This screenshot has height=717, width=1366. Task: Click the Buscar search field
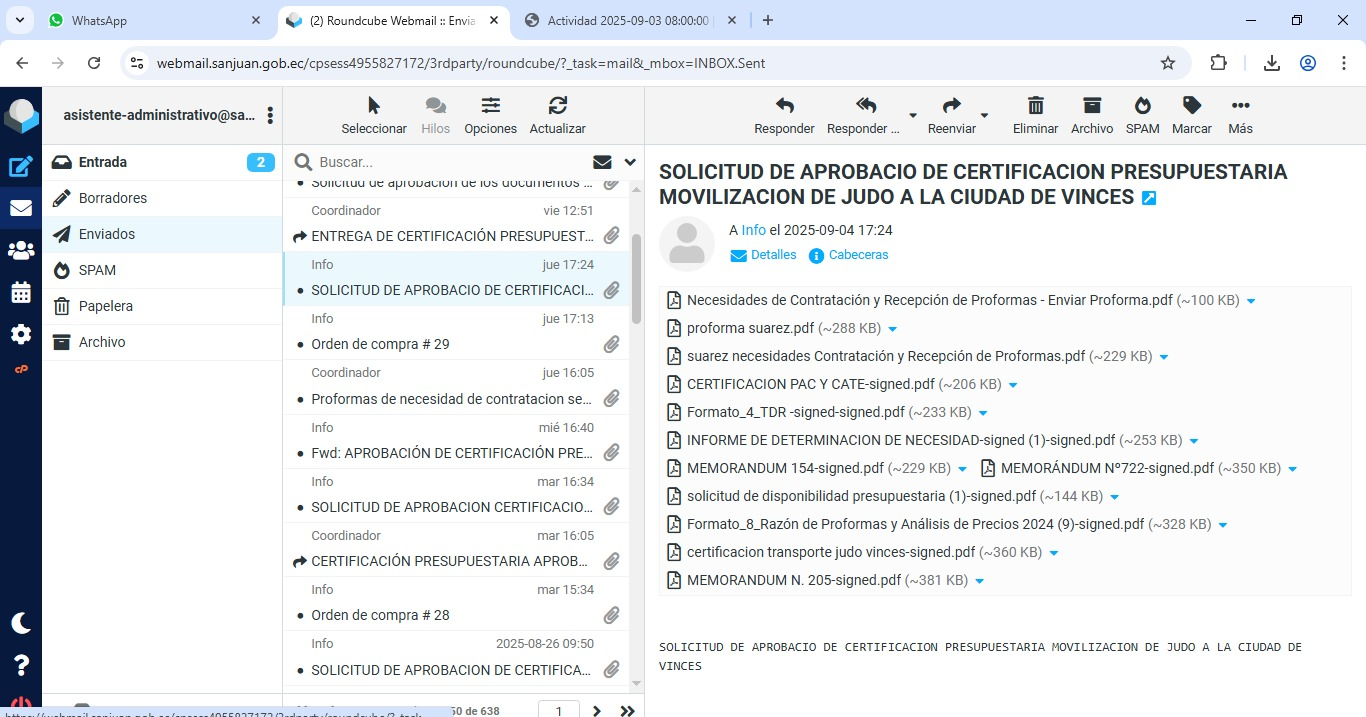pos(450,162)
